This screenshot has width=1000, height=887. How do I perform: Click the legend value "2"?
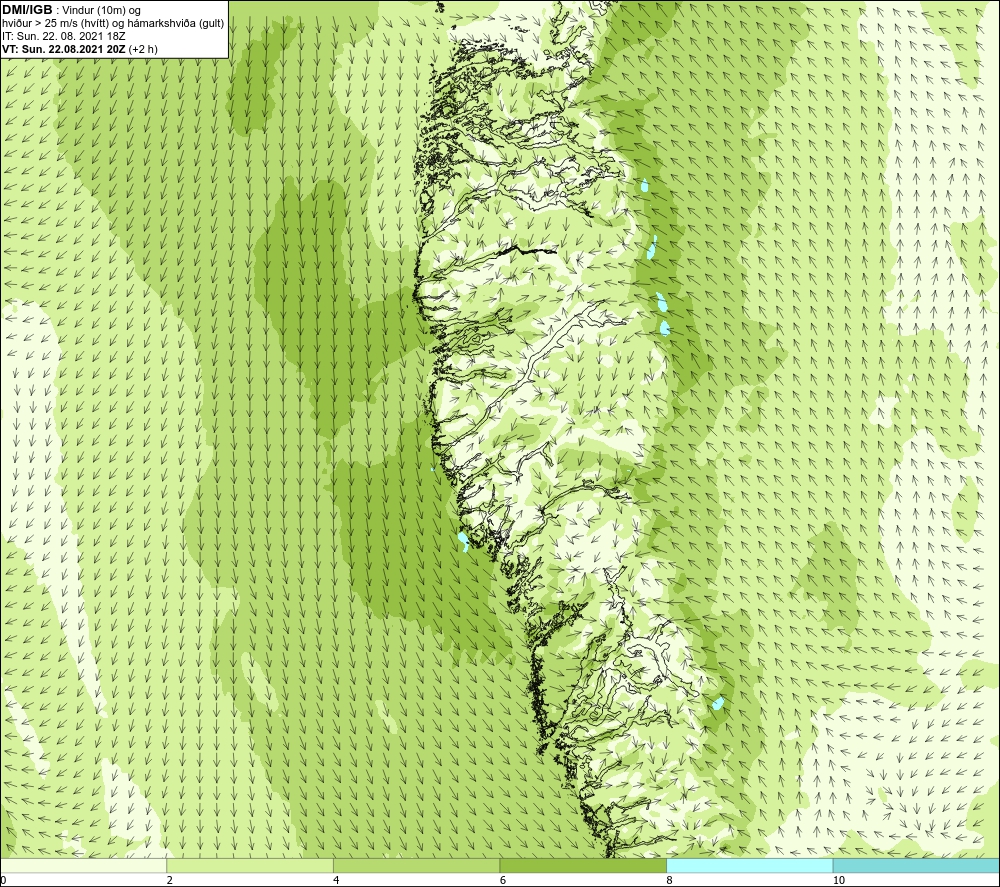(x=170, y=881)
